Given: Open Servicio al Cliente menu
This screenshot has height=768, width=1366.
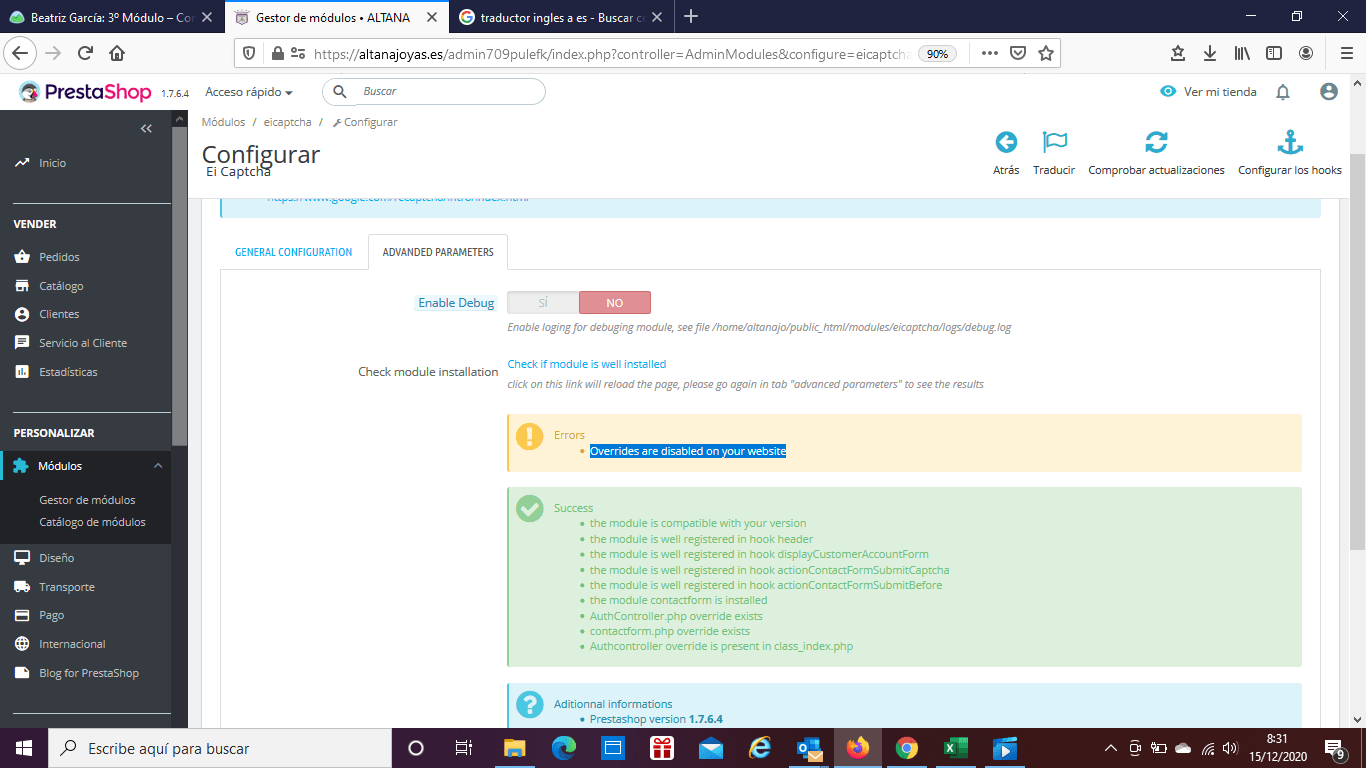Looking at the screenshot, I should tap(83, 343).
